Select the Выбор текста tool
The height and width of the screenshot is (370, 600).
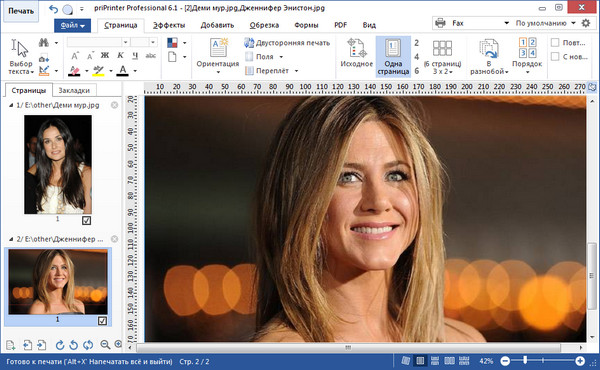click(20, 57)
